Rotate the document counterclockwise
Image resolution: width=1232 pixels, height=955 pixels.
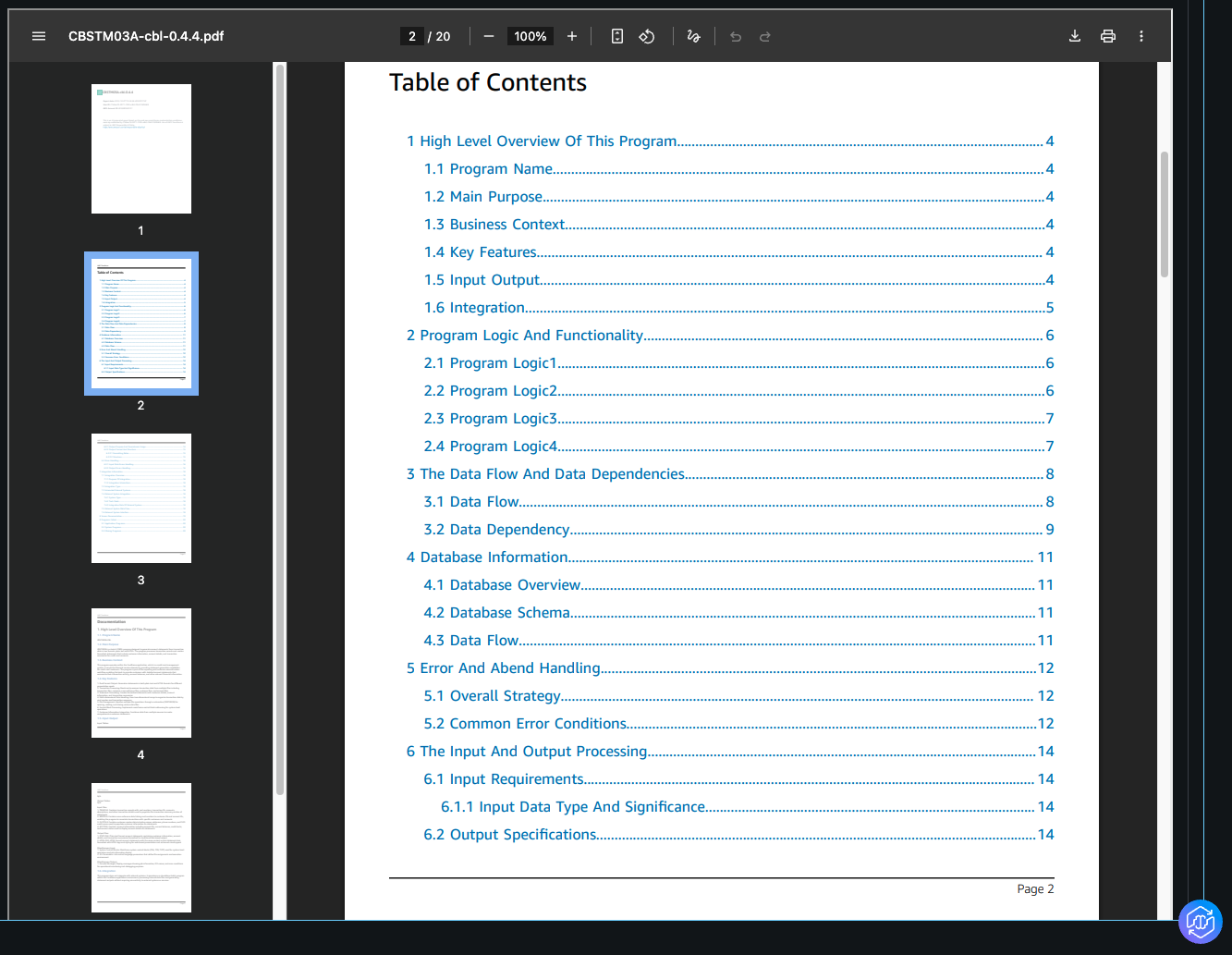tap(647, 36)
